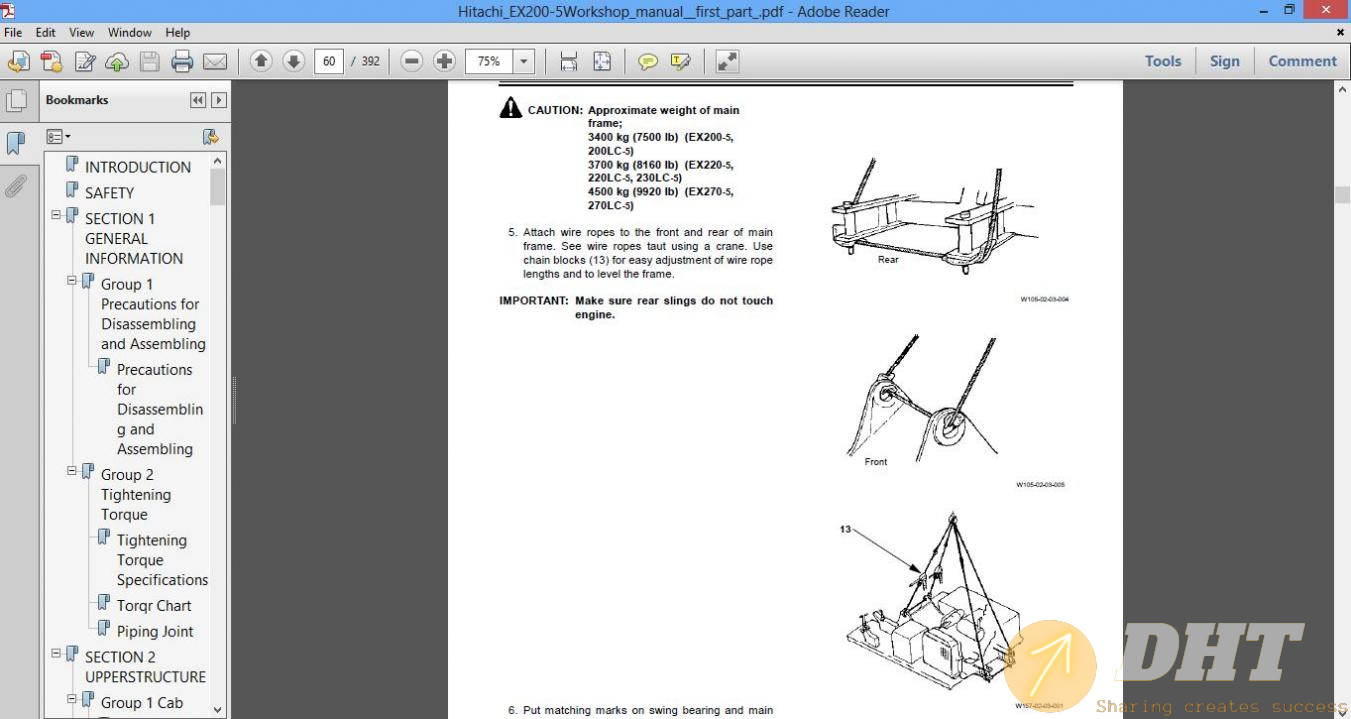The height and width of the screenshot is (719, 1351).
Task: Switch to Read Mode with the arrows icon
Action: (727, 62)
